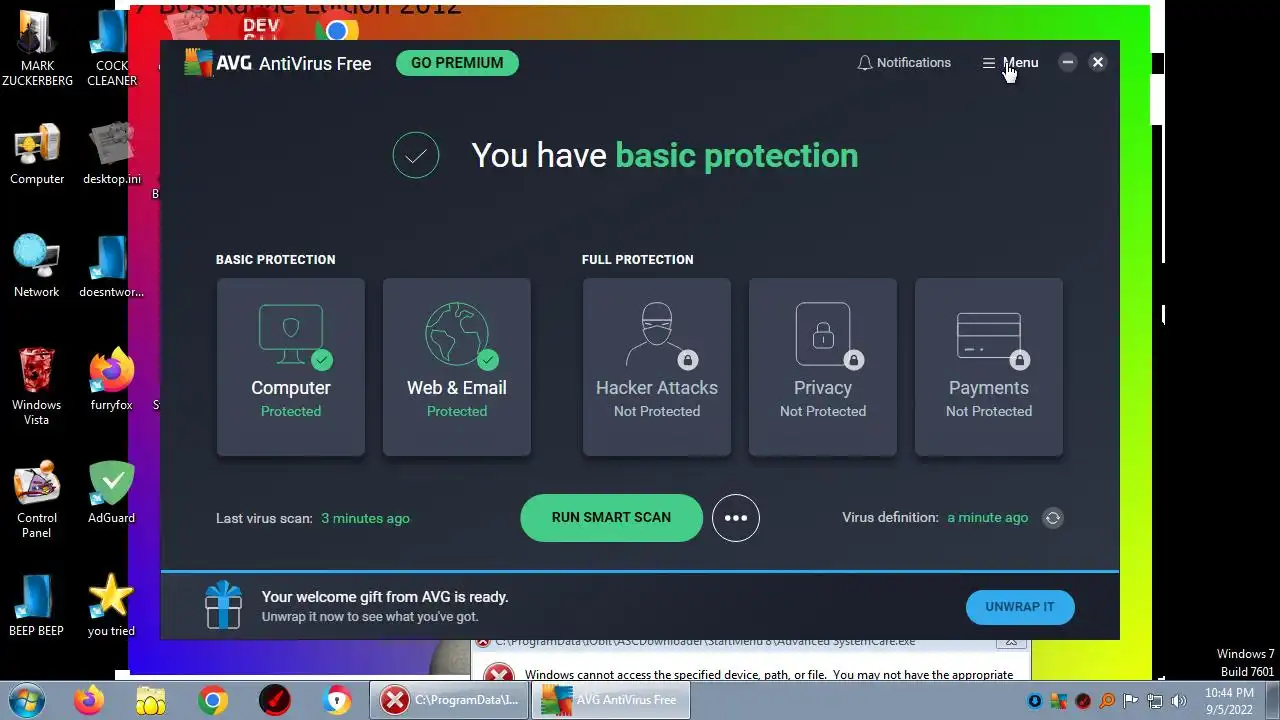1280x720 pixels.
Task: Select the COCK CLEANER desktop icon
Action: click(x=111, y=49)
